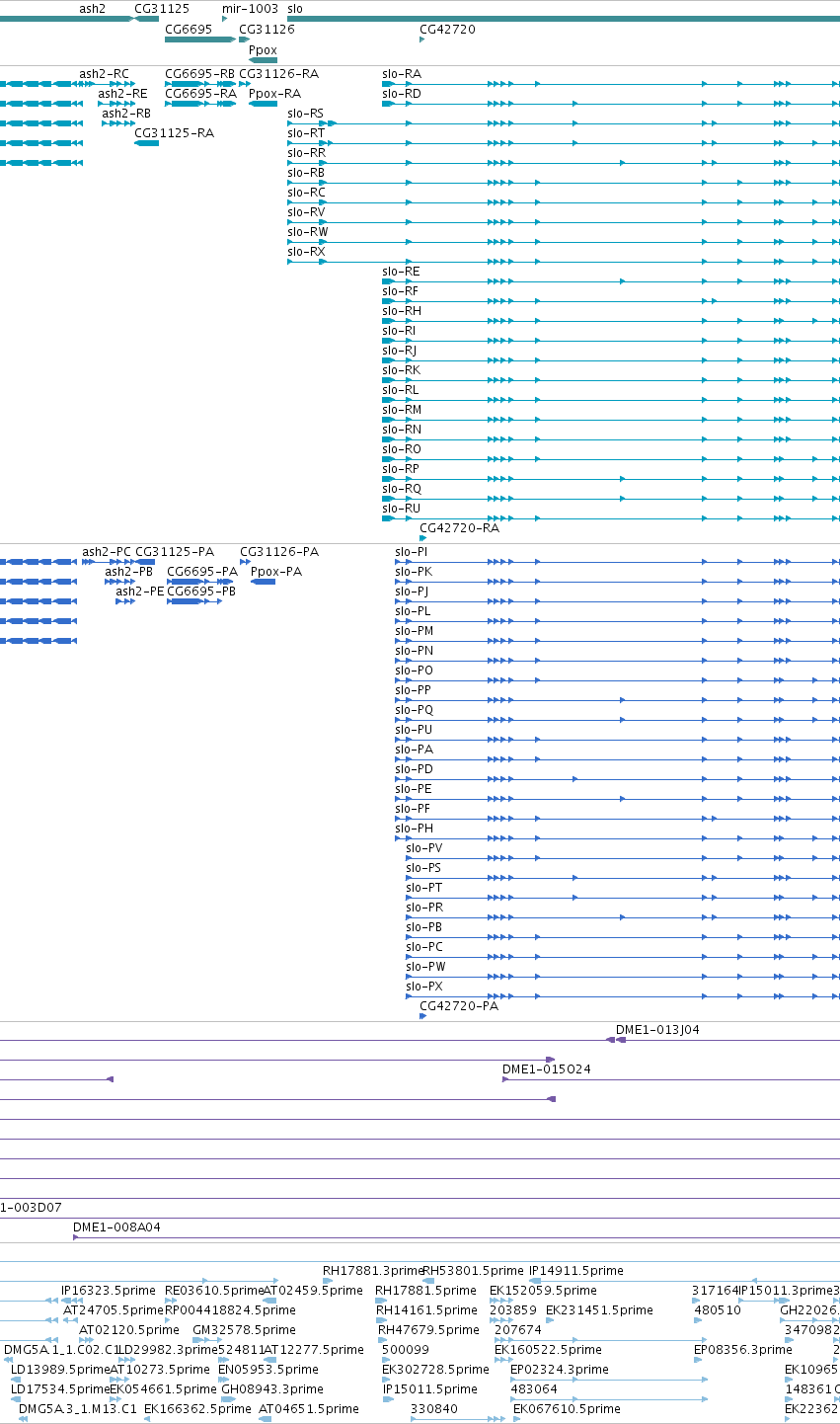Select transcript CG31125-RA

click(174, 133)
